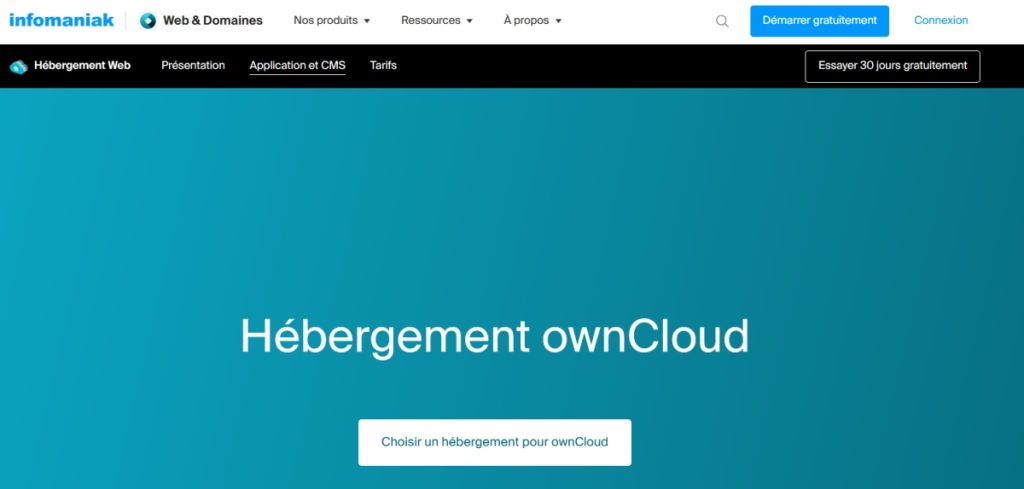Click the Web & Domaines label
1024x489 pixels.
213,20
